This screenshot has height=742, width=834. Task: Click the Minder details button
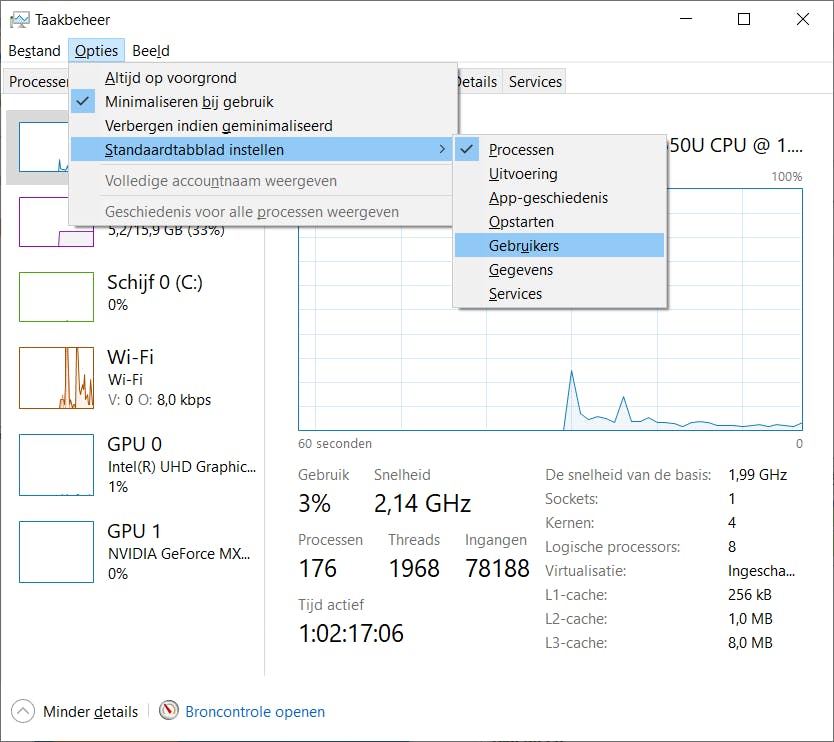(x=90, y=712)
